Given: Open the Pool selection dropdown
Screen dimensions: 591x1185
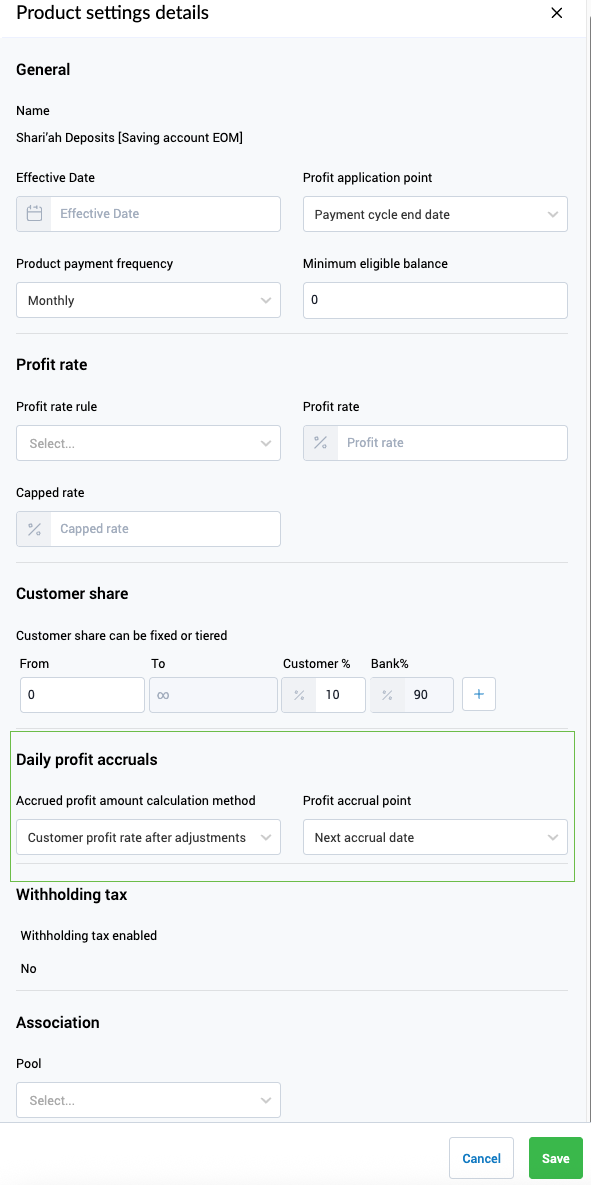Looking at the screenshot, I should click(x=148, y=1100).
